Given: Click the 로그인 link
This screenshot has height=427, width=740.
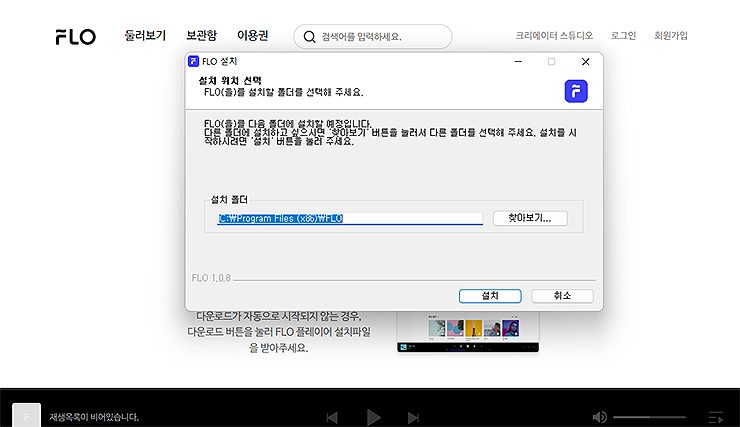Looking at the screenshot, I should click(x=623, y=35).
